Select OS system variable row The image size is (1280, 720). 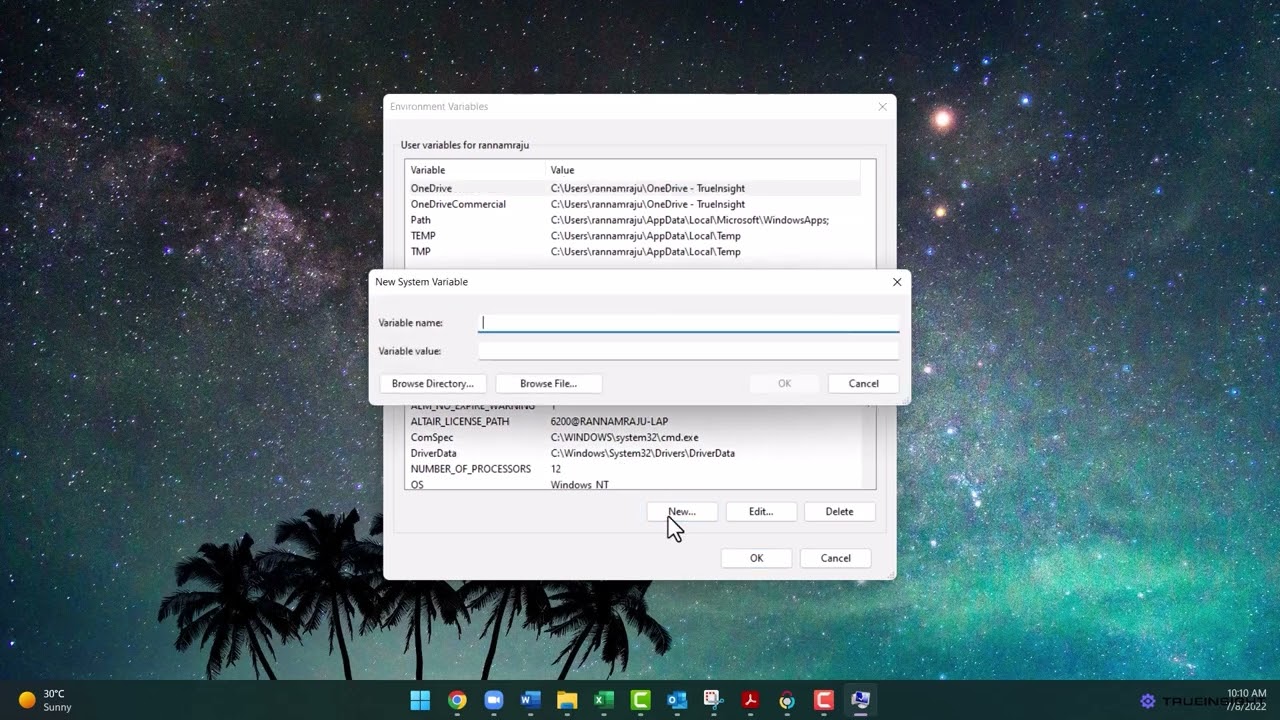click(633, 484)
